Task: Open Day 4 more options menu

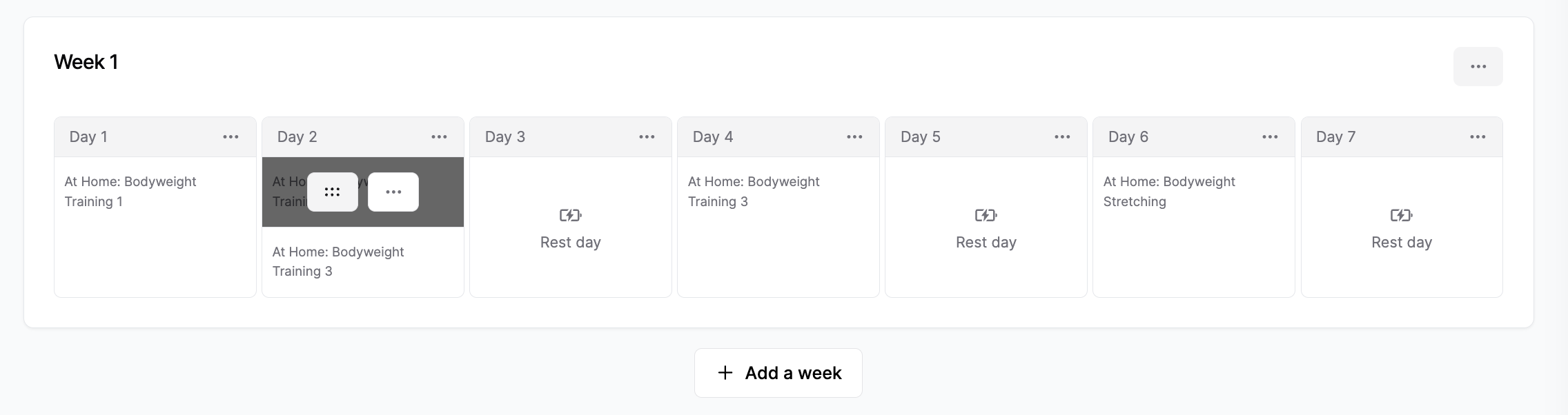Action: 854,137
